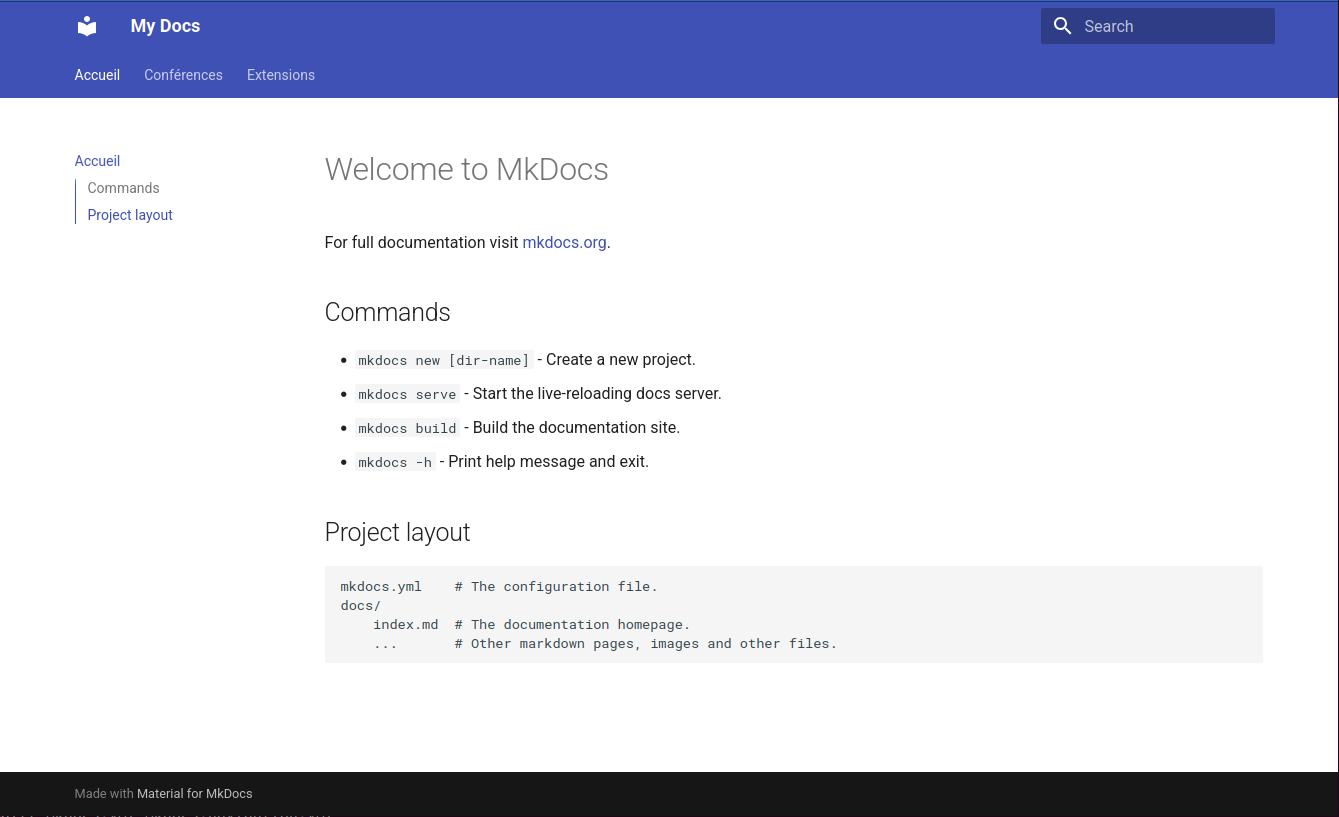
Task: Click the mkdocs serve code snippet
Action: pyautogui.click(x=407, y=394)
